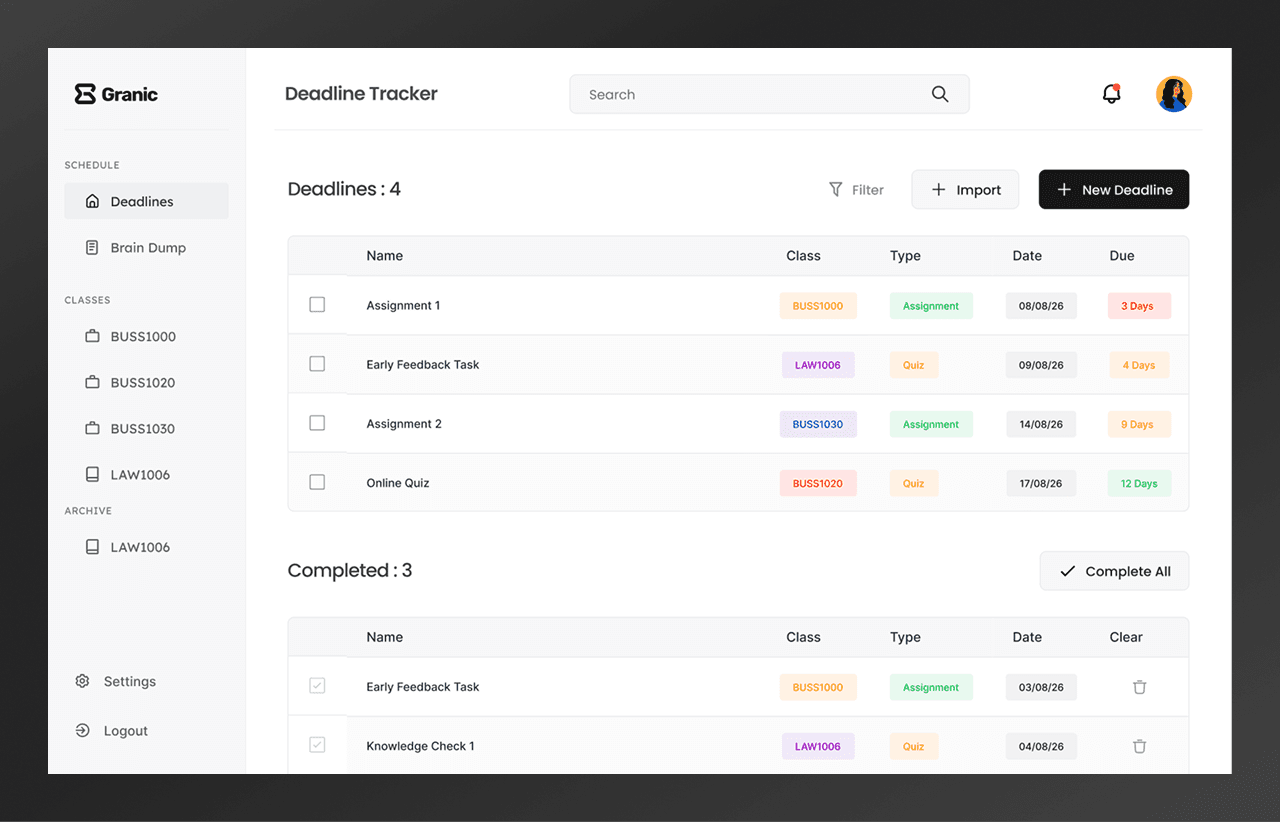Screen dimensions: 1280x822
Task: Click the Granic logo icon
Action: (85, 94)
